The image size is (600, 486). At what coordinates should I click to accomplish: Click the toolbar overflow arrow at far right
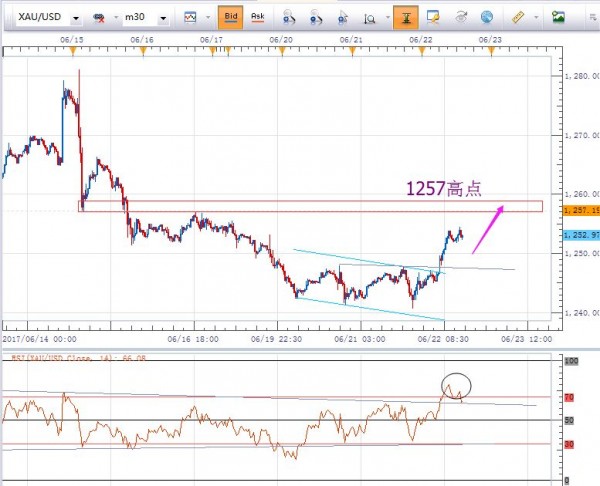click(591, 17)
